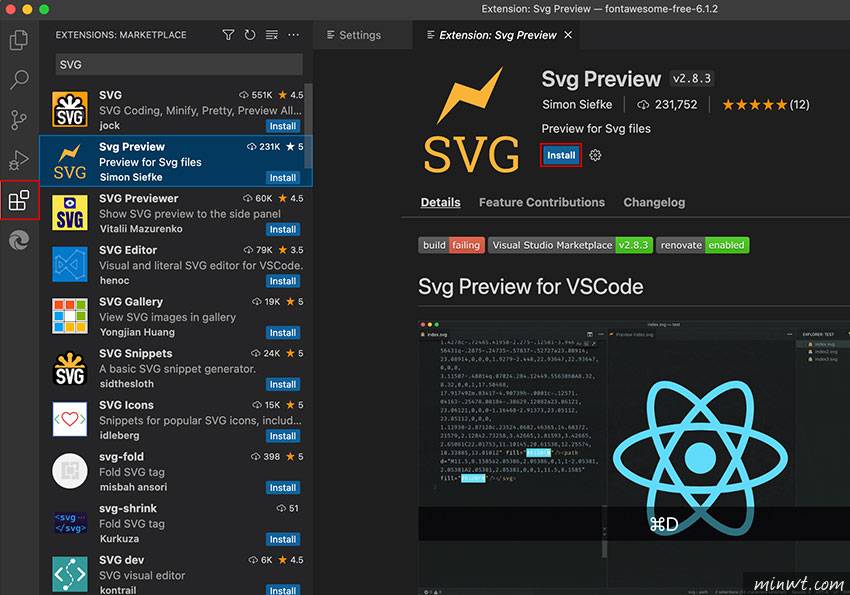Install the SVG Gallery extension

click(x=283, y=333)
